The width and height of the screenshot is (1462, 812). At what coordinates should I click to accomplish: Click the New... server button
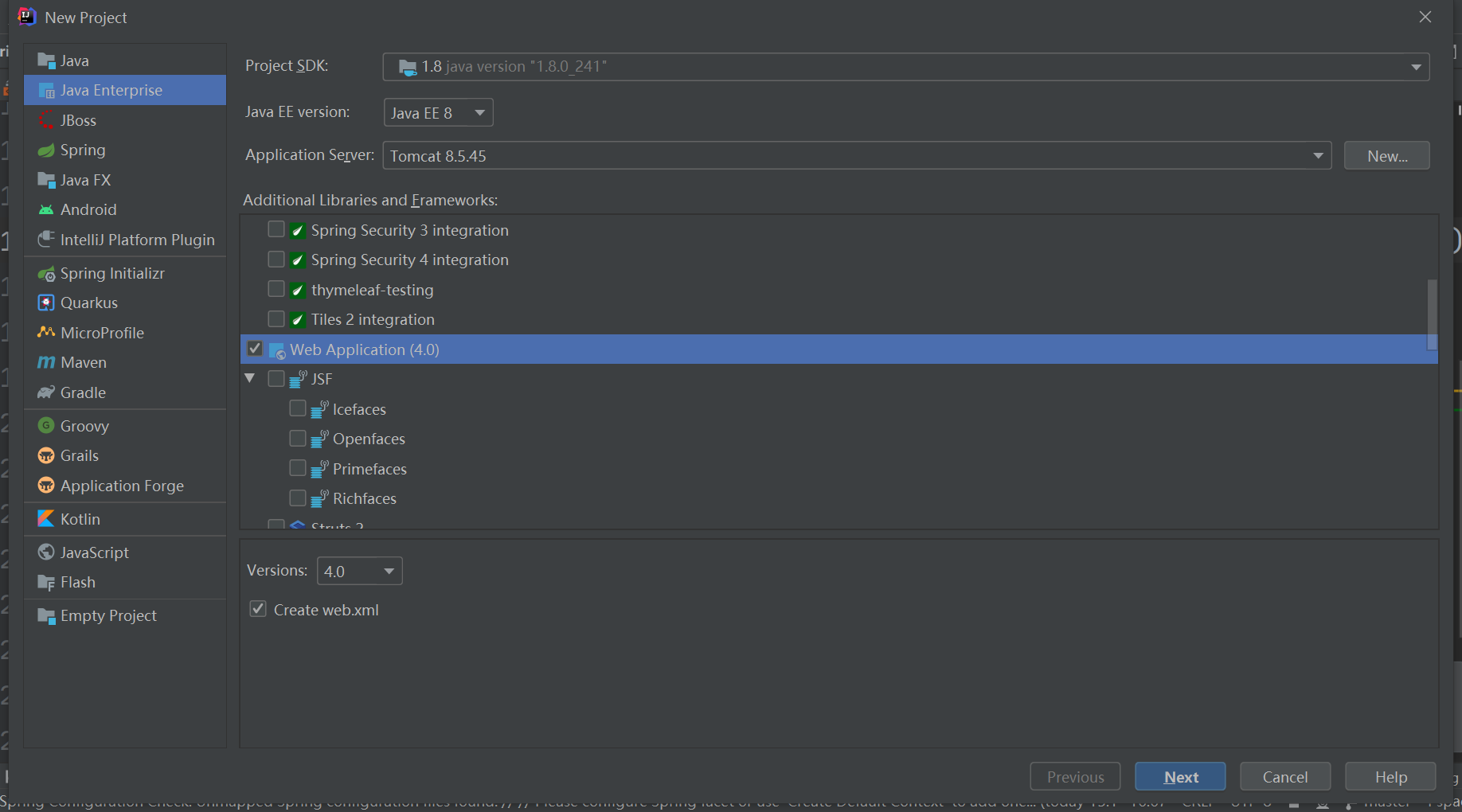pyautogui.click(x=1387, y=156)
